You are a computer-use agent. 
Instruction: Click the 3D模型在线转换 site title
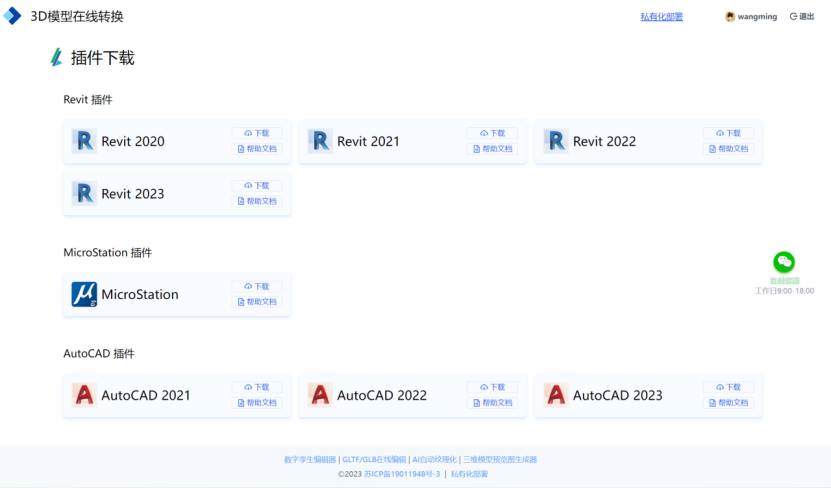(77, 16)
